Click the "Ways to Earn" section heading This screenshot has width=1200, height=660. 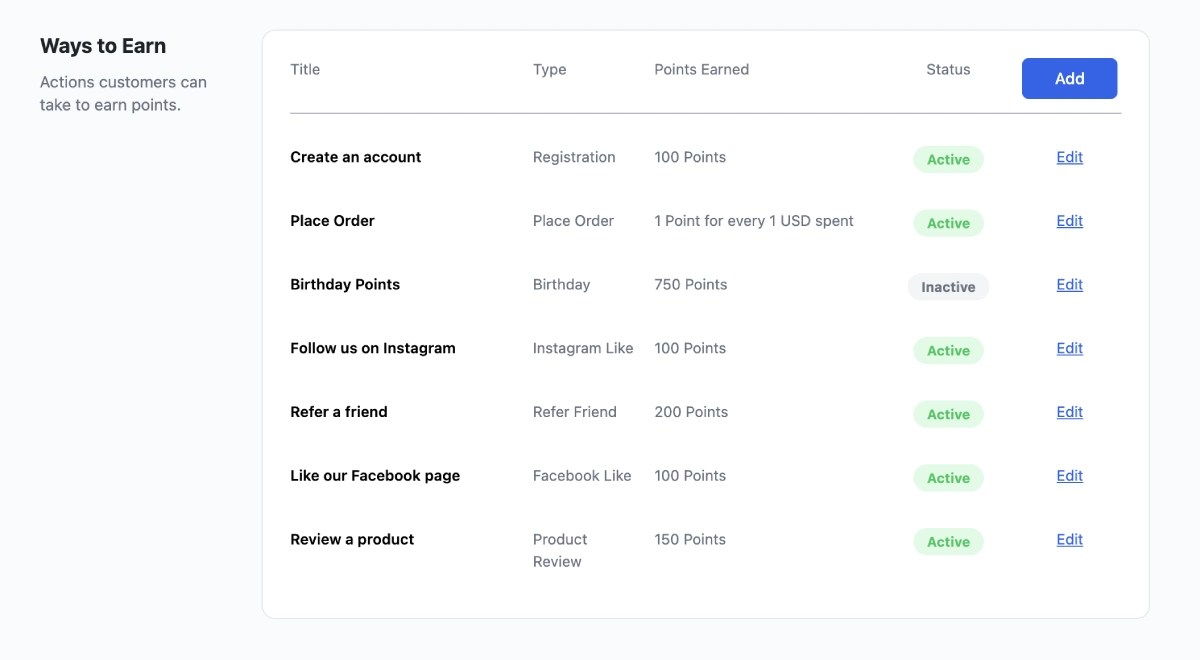click(x=103, y=45)
